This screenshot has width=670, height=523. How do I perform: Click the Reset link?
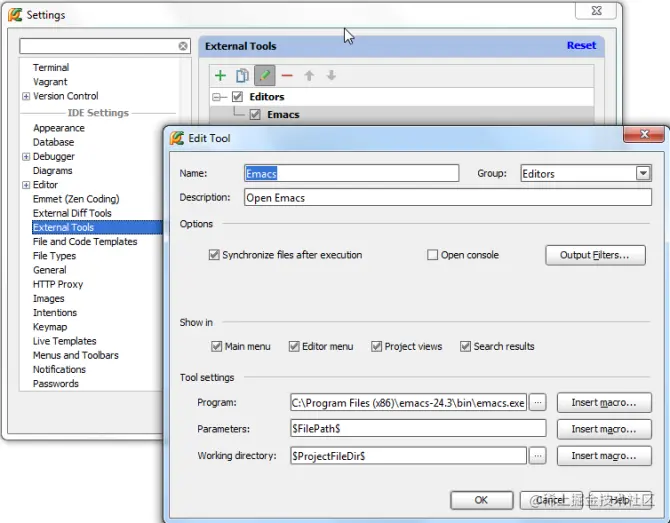[581, 45]
